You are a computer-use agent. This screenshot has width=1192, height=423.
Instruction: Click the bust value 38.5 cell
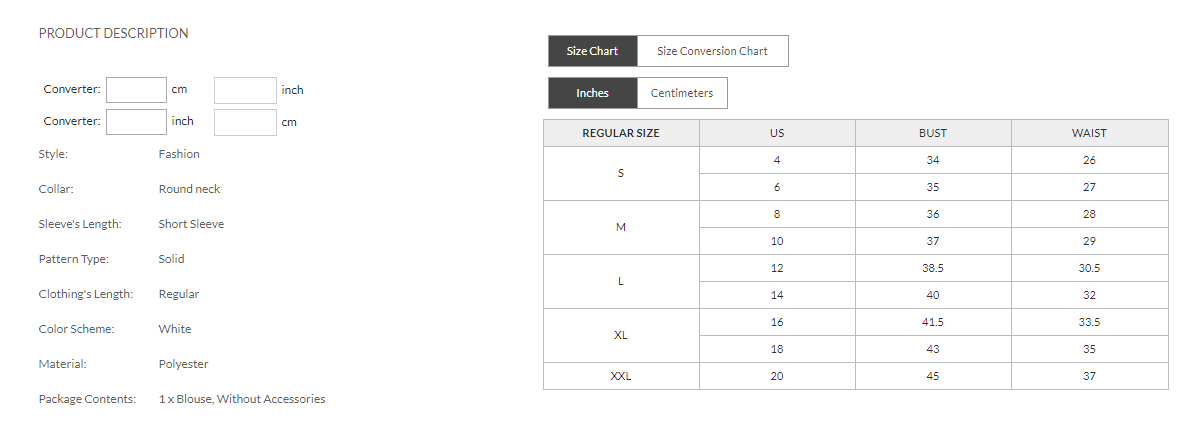(933, 268)
